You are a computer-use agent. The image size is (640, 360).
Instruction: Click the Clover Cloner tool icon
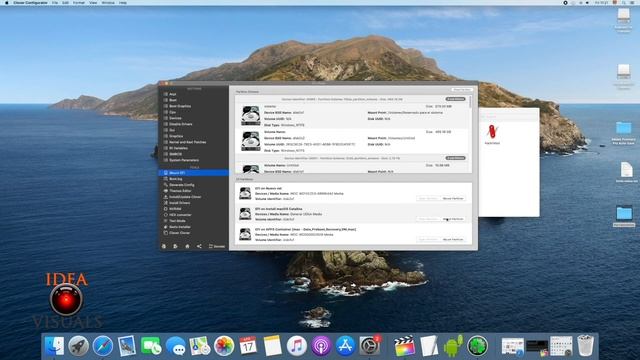[x=166, y=233]
